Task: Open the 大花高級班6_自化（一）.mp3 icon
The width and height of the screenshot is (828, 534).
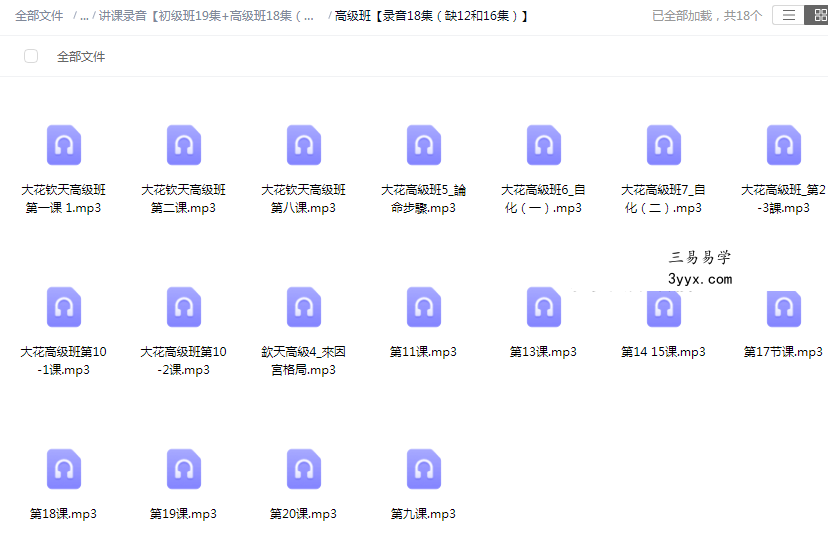Action: [x=543, y=145]
